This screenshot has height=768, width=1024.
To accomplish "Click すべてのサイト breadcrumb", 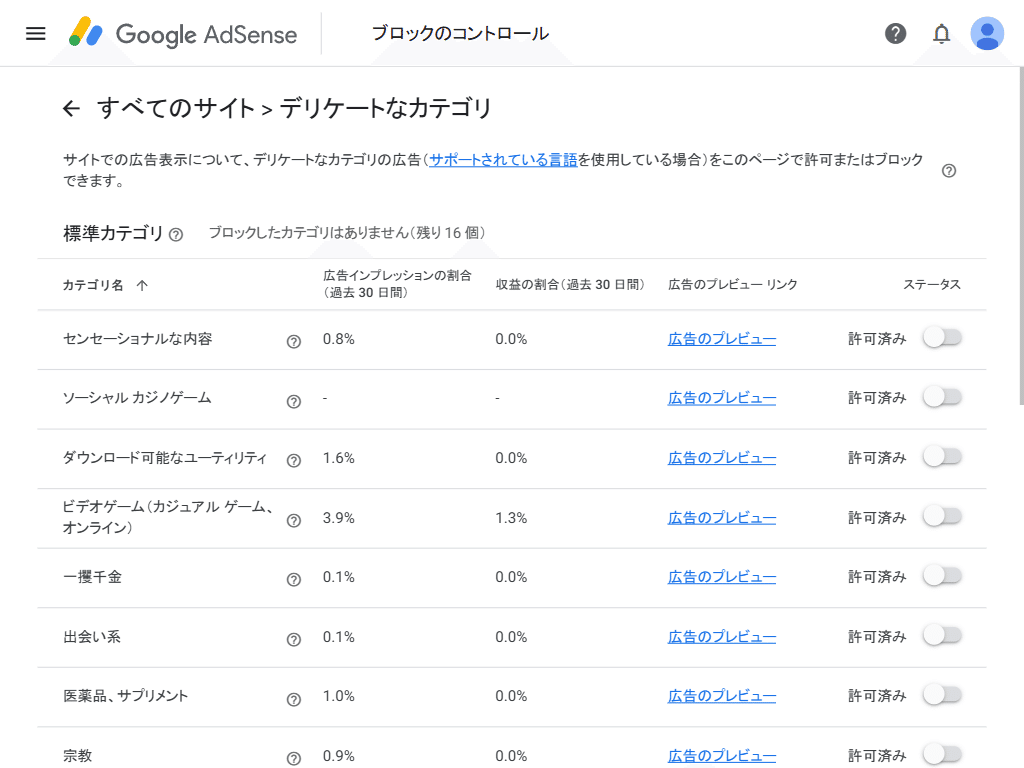I will (176, 108).
